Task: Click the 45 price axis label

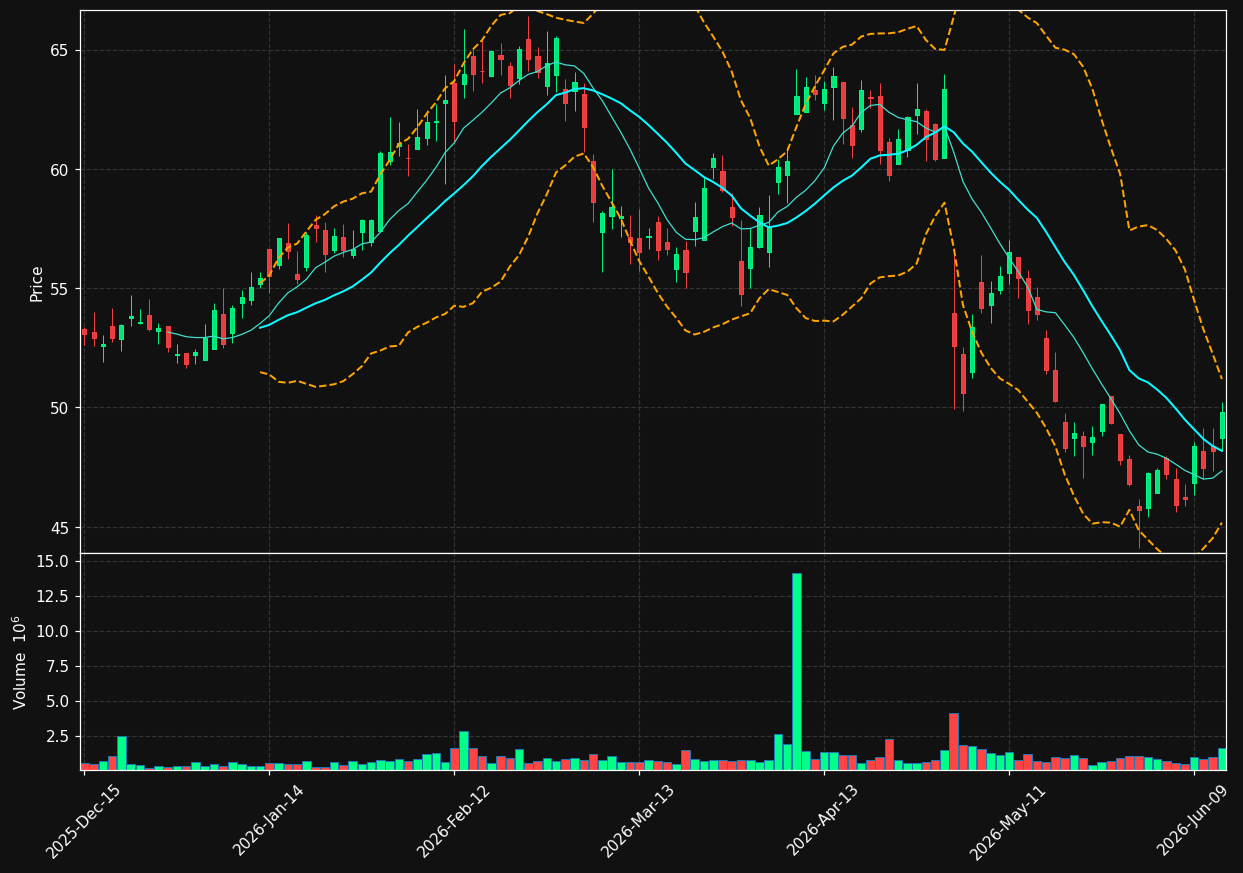Action: (x=60, y=527)
